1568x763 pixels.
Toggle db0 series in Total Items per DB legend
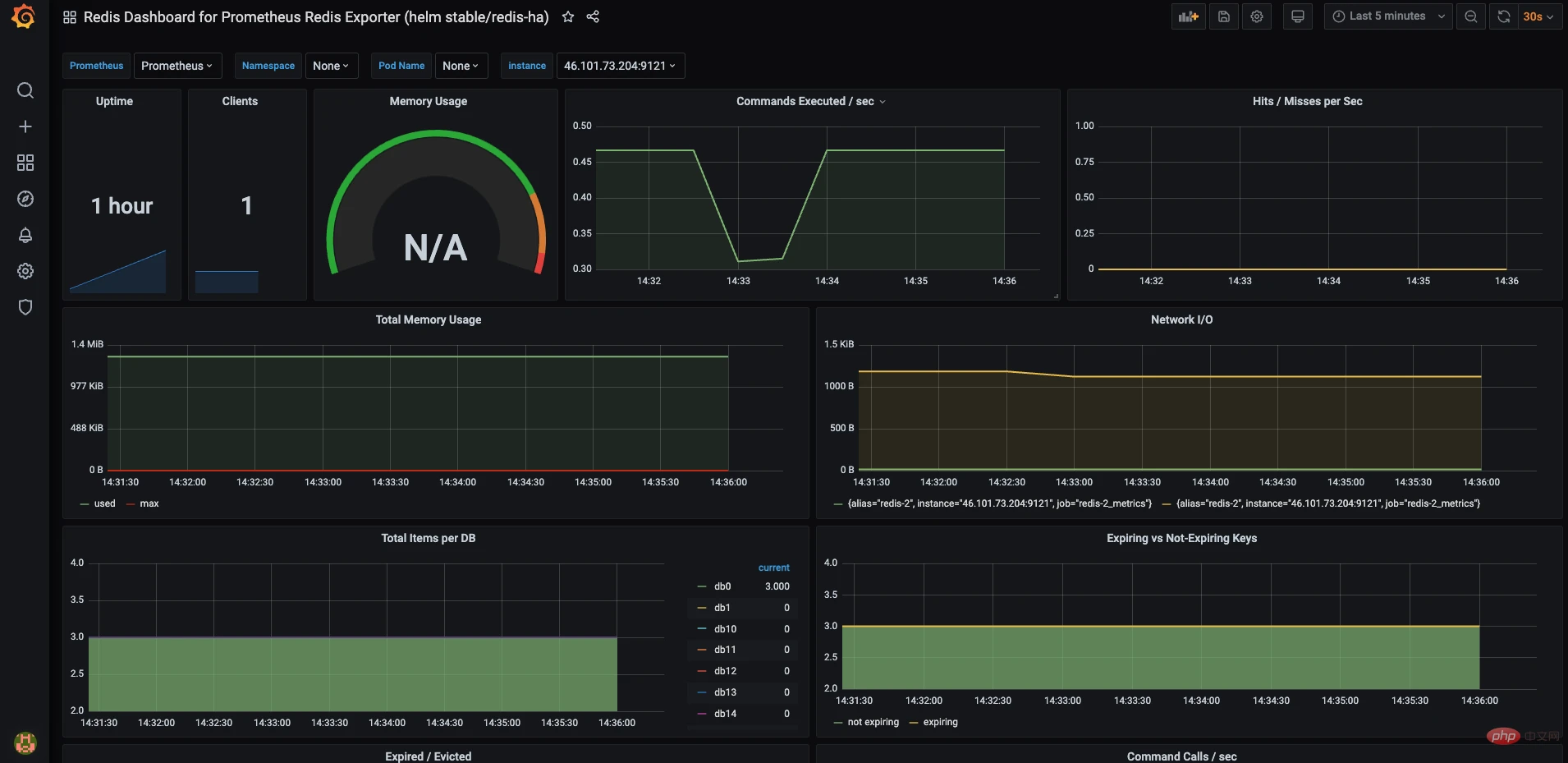[x=722, y=586]
